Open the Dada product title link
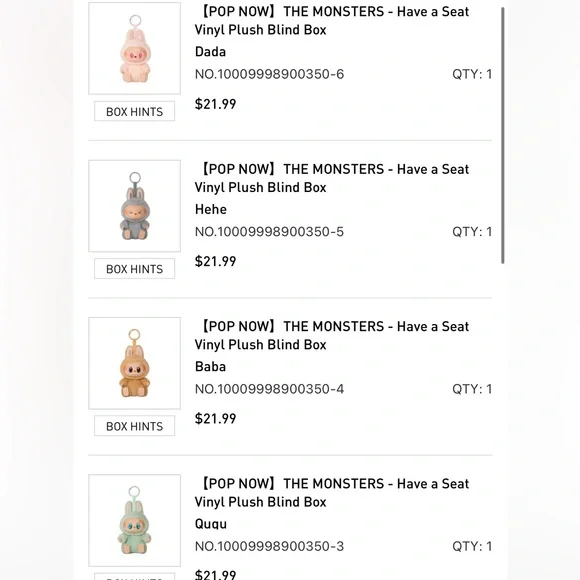 [332, 21]
